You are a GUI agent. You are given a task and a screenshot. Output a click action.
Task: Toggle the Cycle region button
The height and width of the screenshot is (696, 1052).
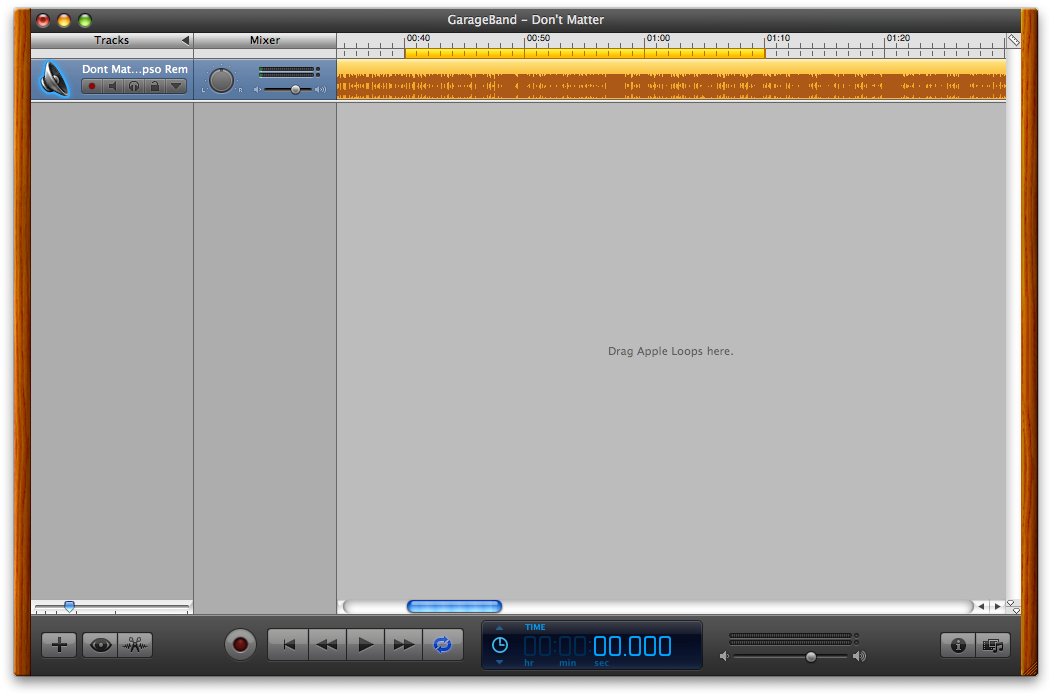[x=442, y=645]
